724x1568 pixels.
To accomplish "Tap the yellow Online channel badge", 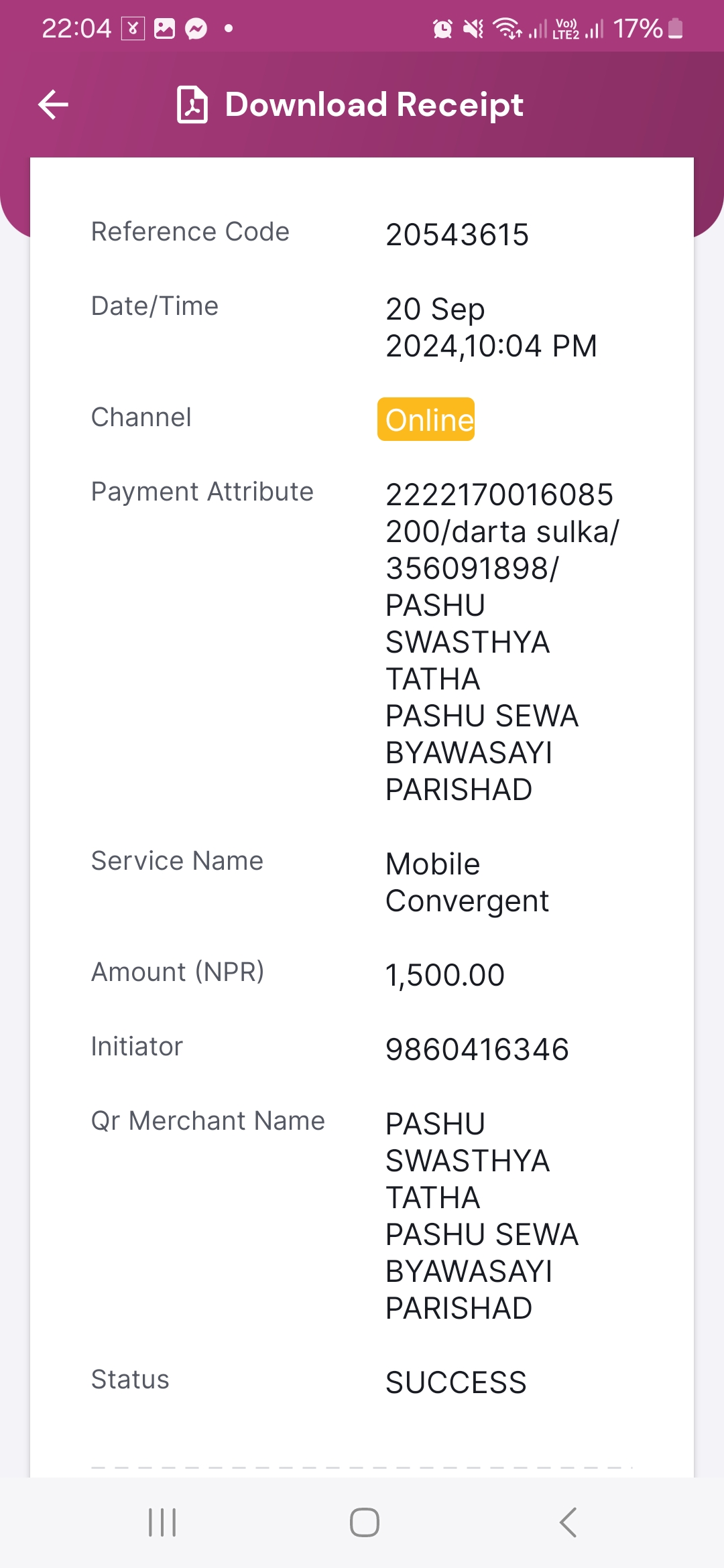I will tap(426, 419).
